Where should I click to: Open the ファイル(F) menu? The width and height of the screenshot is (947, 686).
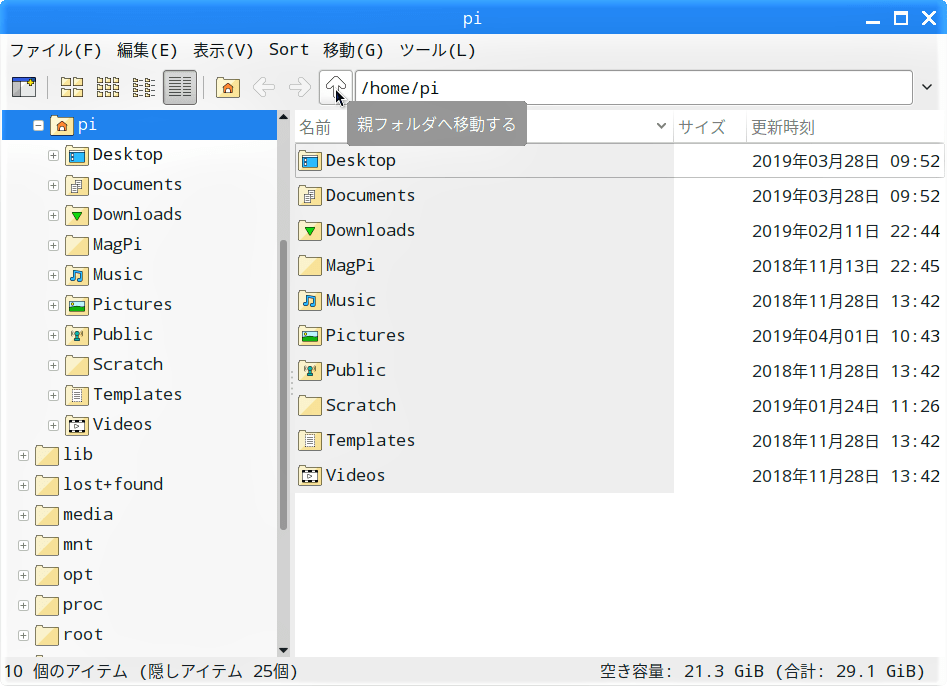[x=56, y=50]
